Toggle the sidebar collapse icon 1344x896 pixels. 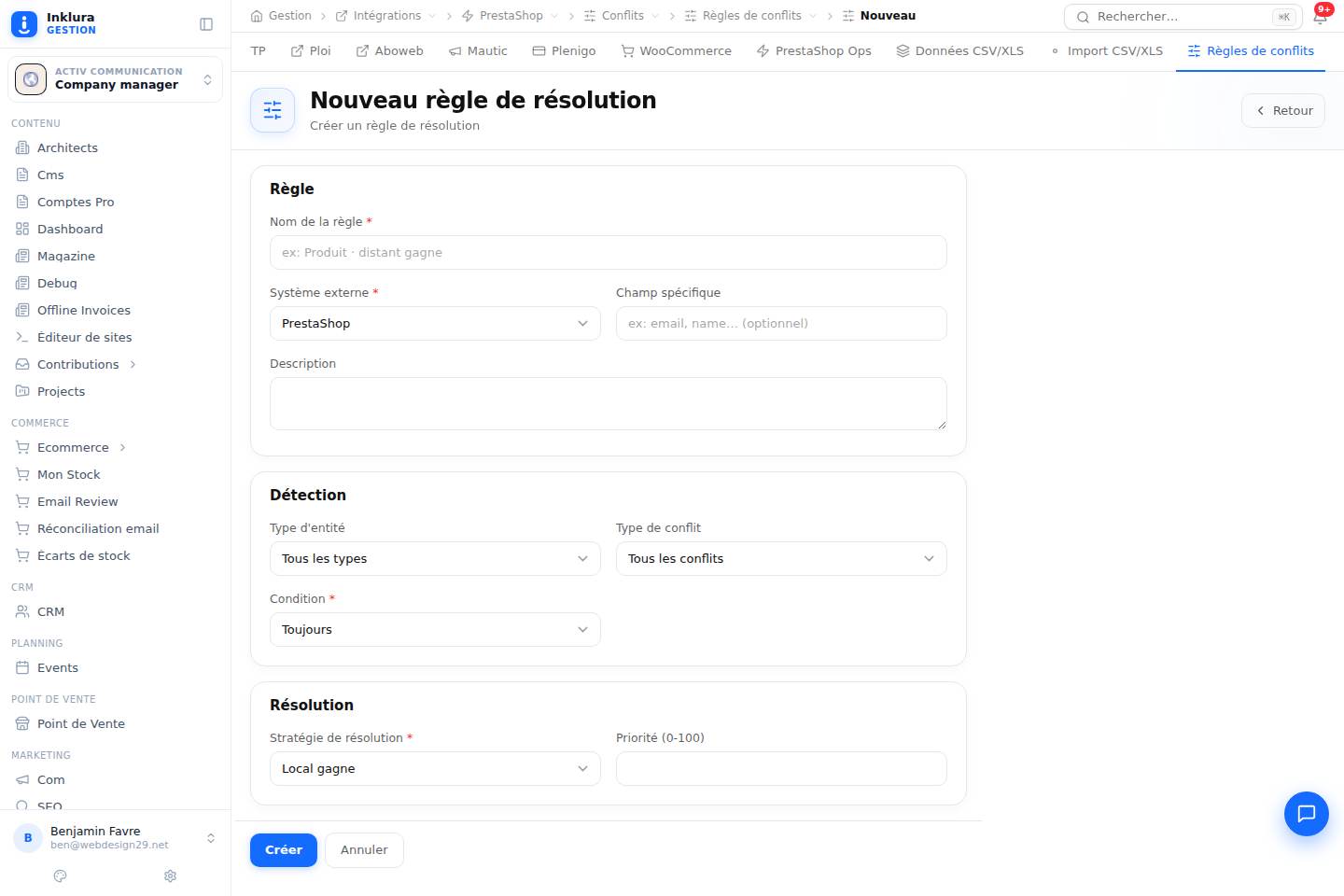pos(206,24)
